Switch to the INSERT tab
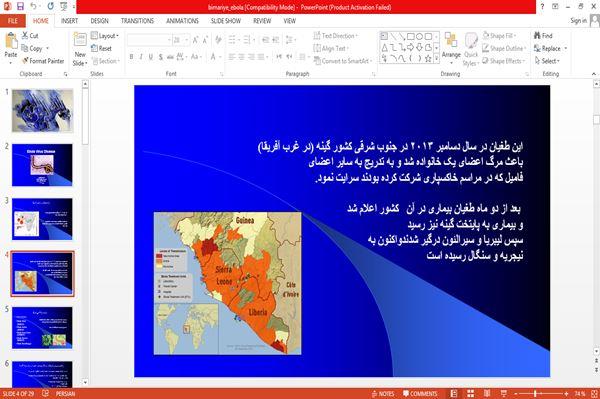The height and width of the screenshot is (399, 600). coord(69,21)
